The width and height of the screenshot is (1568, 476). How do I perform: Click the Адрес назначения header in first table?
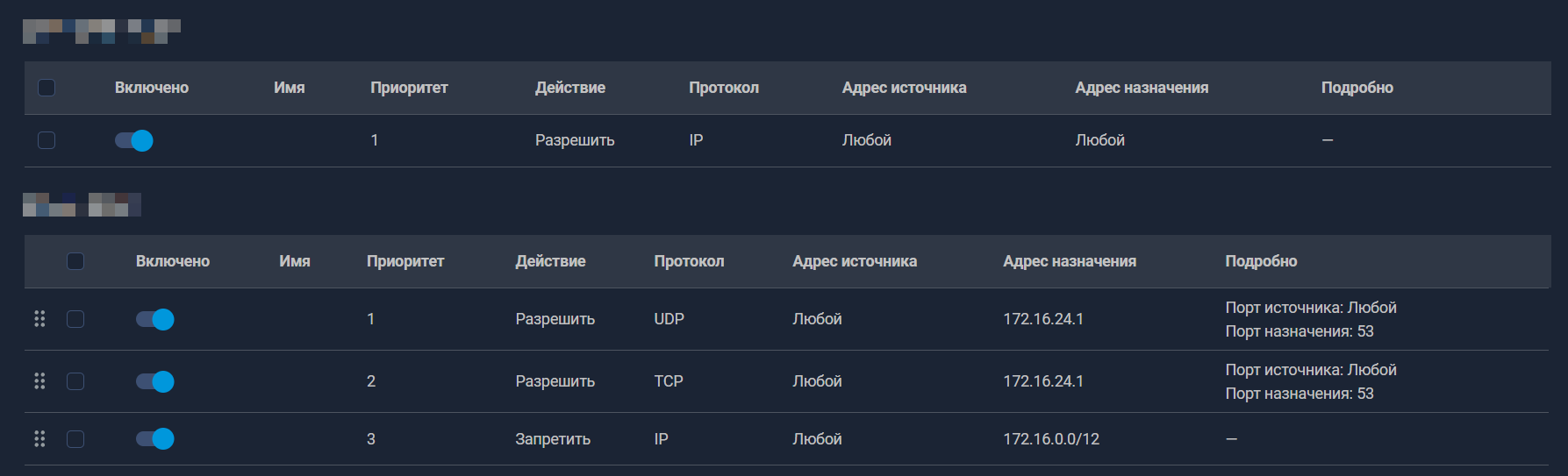click(1142, 88)
